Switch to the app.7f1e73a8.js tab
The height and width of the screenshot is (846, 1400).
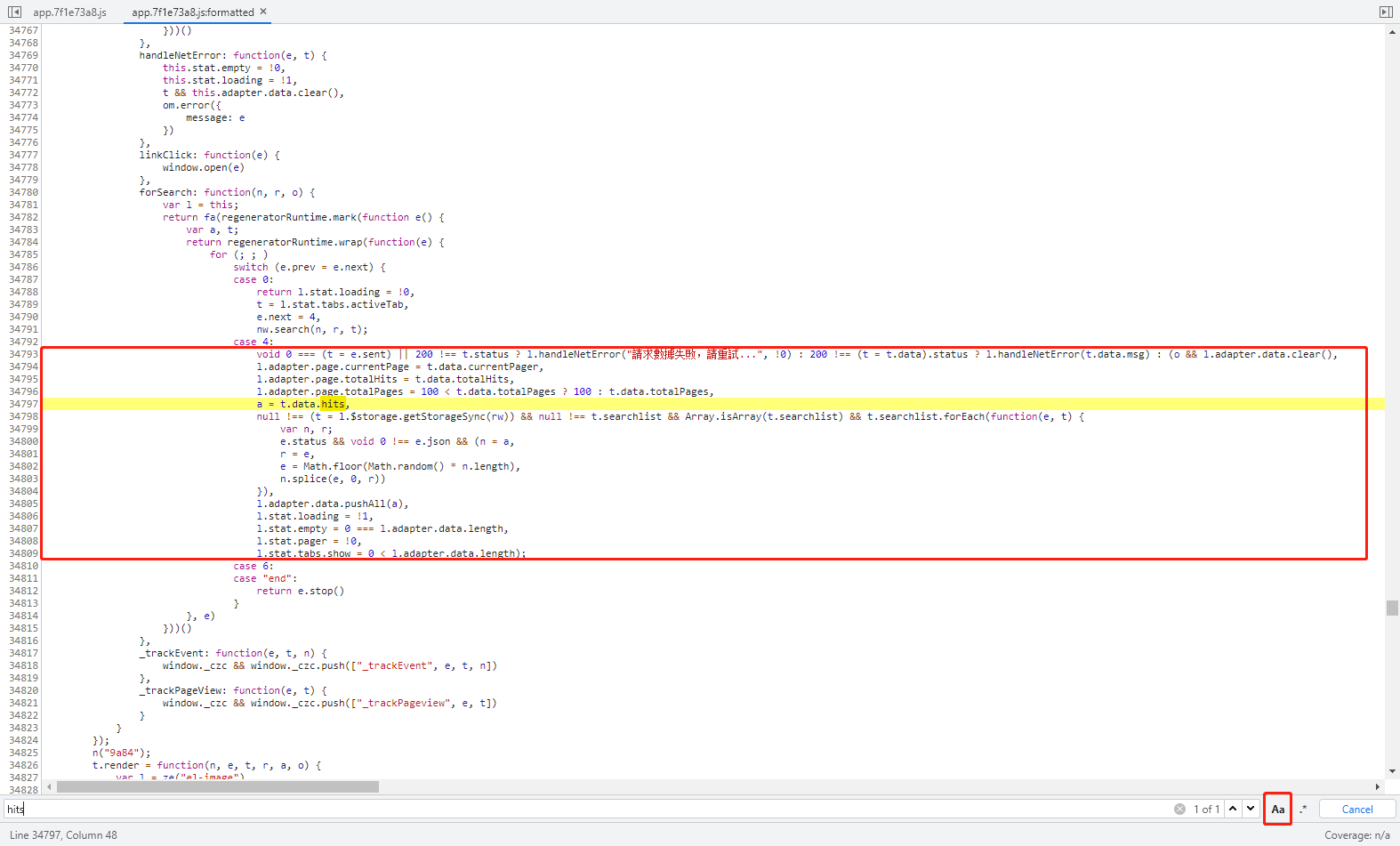tap(69, 12)
